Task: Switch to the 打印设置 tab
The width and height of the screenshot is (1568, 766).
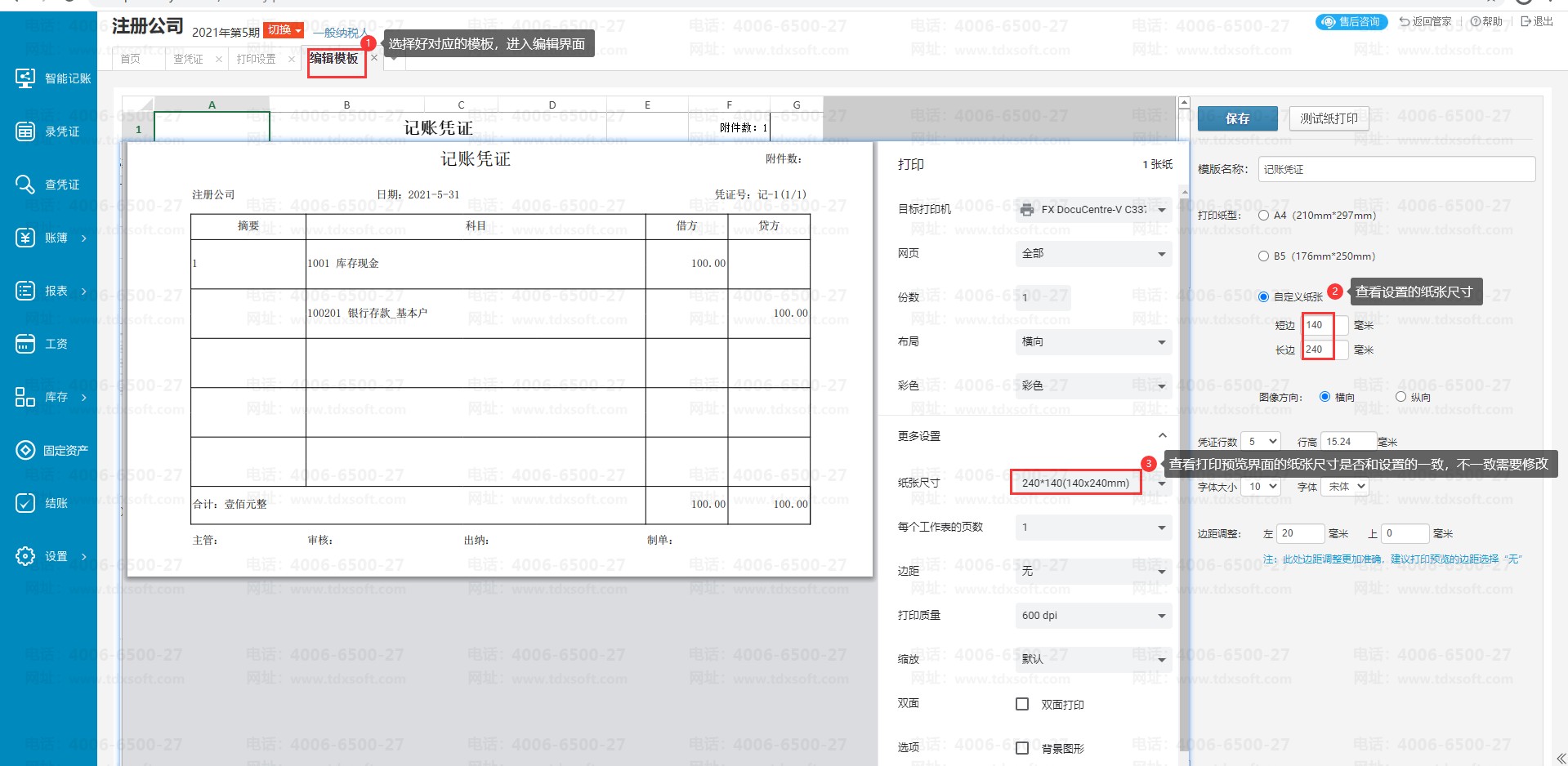Action: pyautogui.click(x=256, y=59)
